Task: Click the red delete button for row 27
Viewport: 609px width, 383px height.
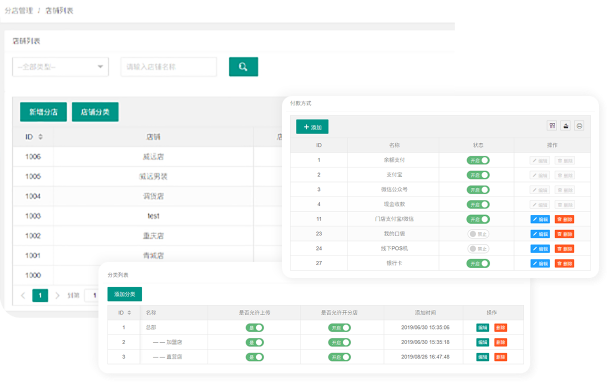Action: click(564, 264)
